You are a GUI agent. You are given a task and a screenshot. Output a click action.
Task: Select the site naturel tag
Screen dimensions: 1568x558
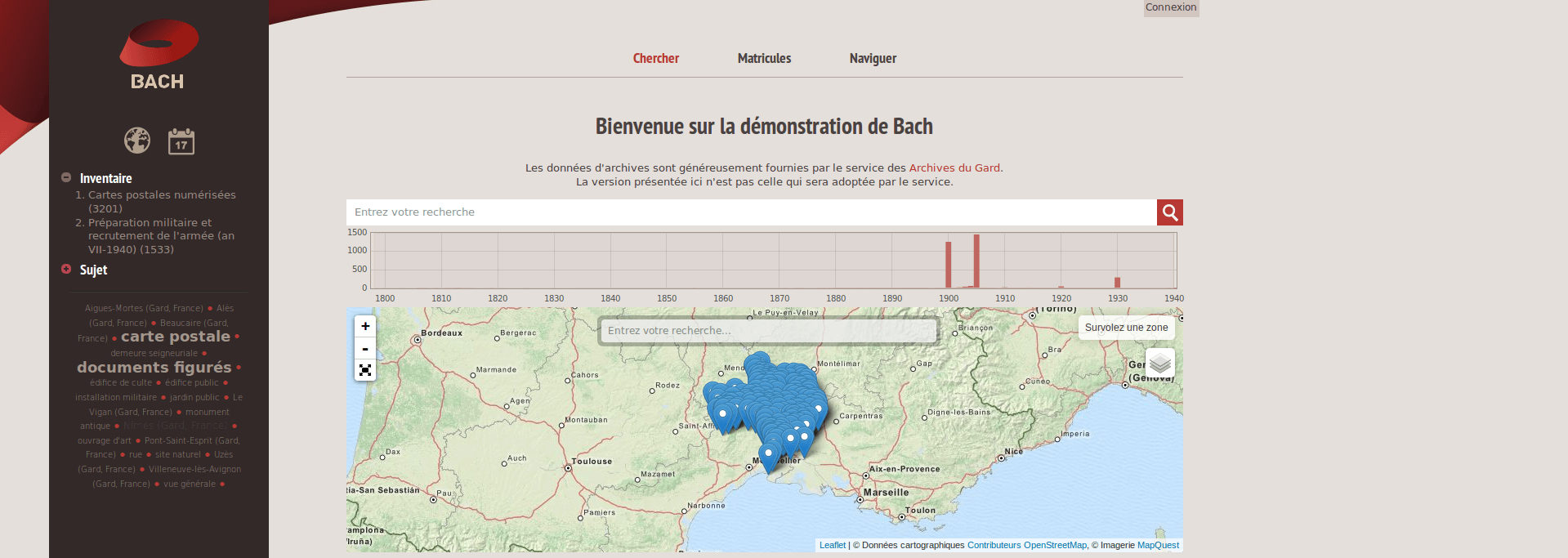[178, 455]
